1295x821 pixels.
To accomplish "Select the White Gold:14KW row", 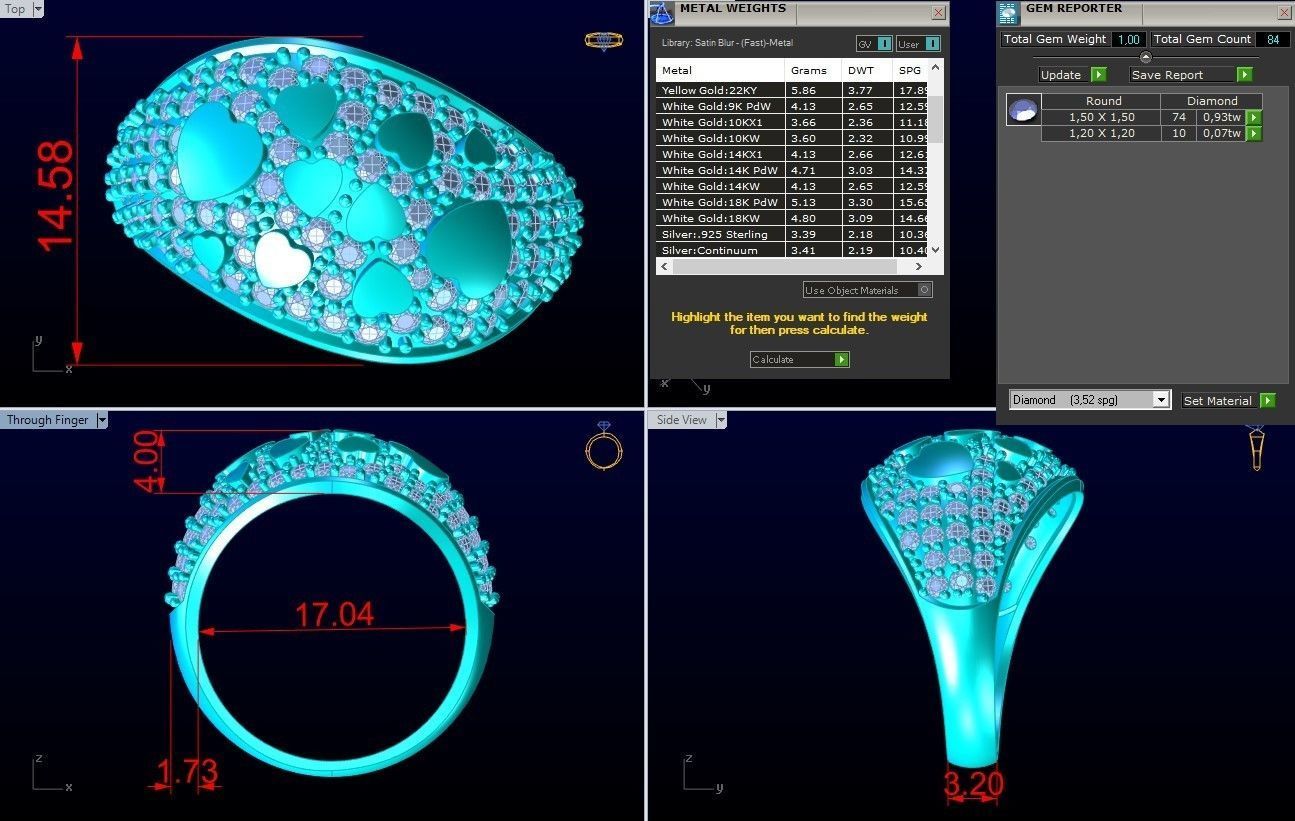I will (x=792, y=186).
